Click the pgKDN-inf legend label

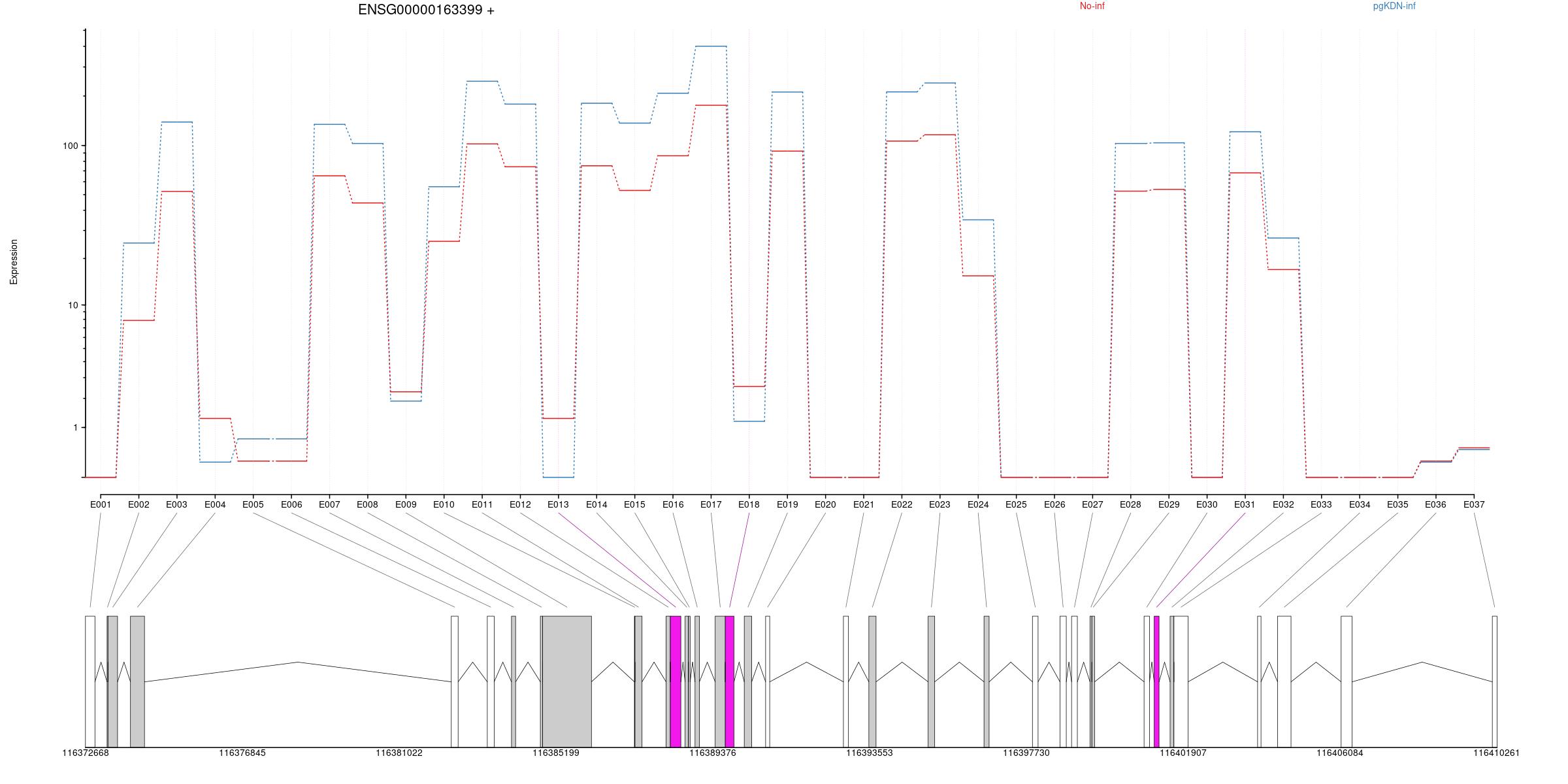pos(1394,7)
